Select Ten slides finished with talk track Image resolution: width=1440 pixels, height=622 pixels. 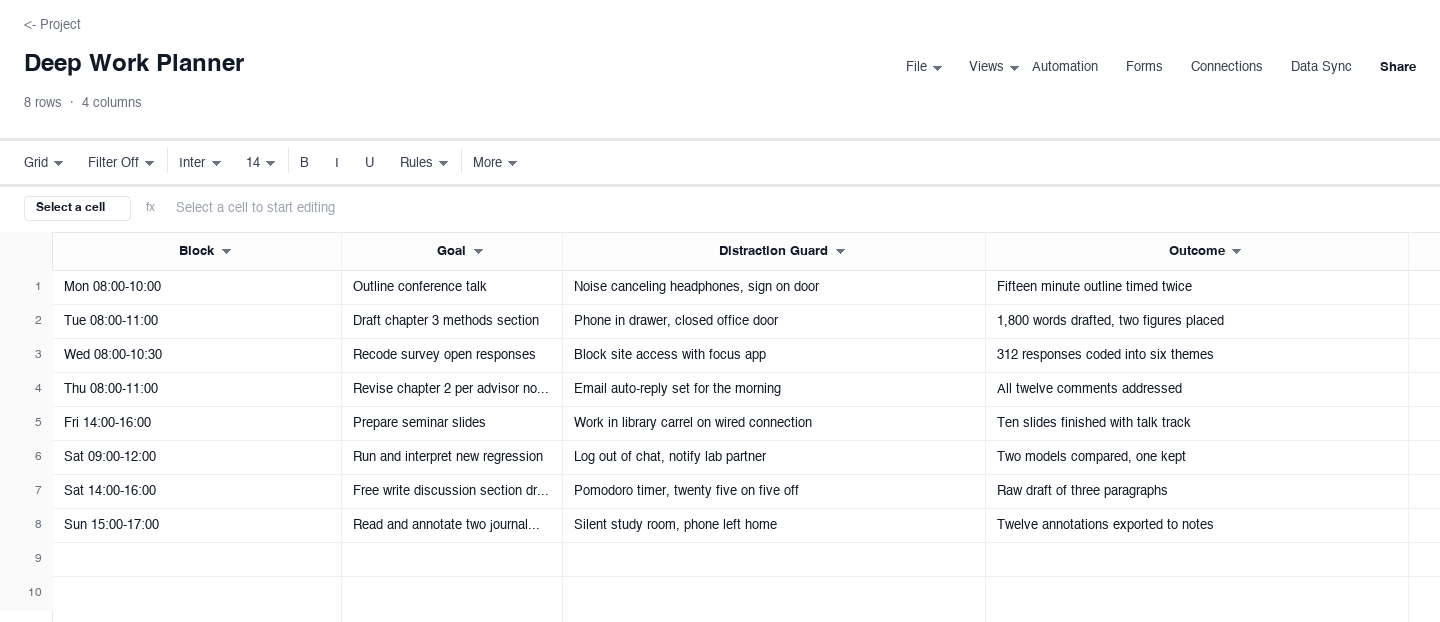click(1197, 423)
